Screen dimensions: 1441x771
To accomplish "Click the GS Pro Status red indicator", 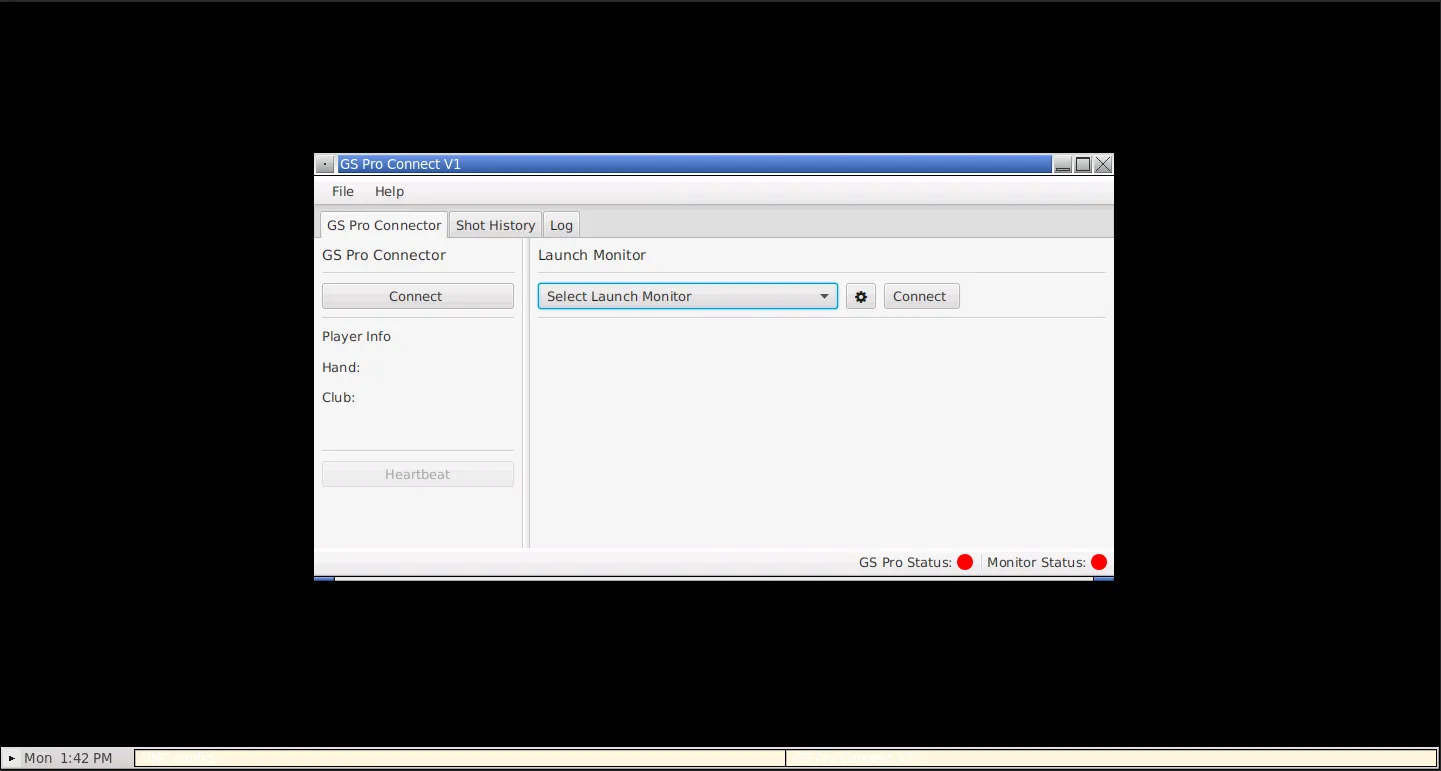I will pyautogui.click(x=964, y=561).
